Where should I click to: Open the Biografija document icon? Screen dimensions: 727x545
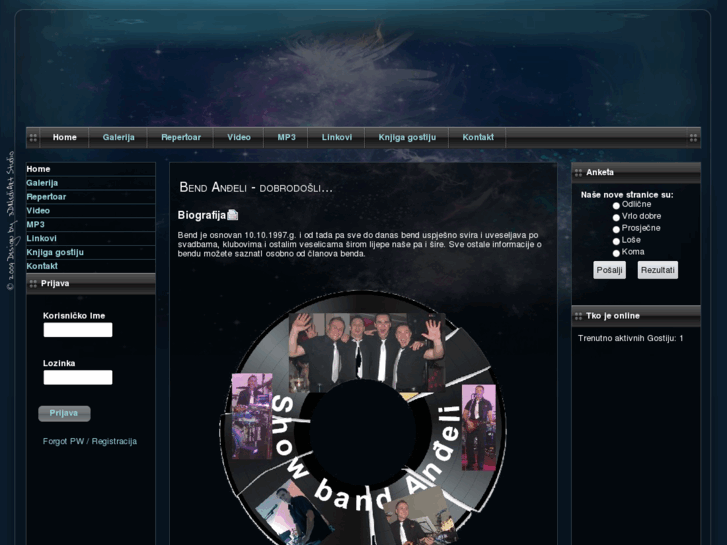point(233,215)
